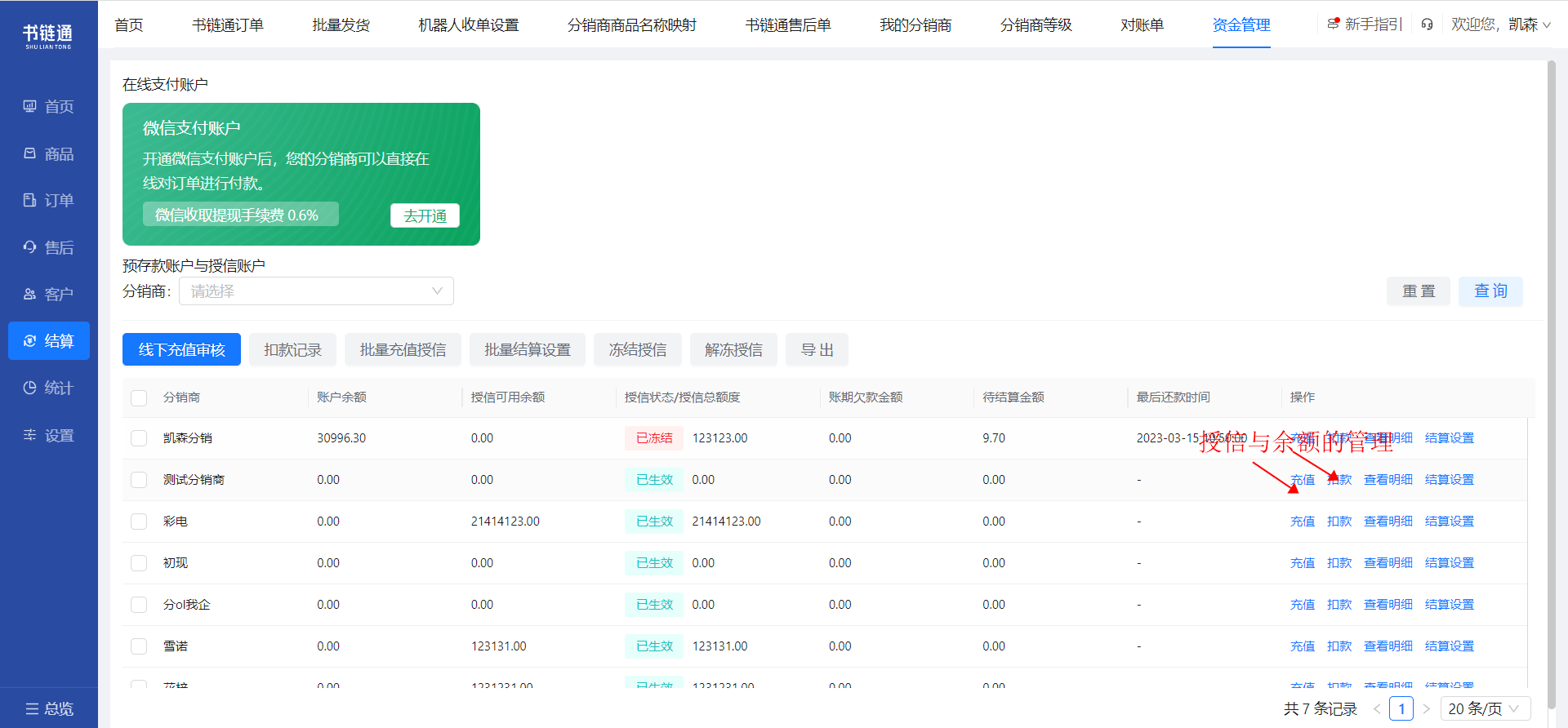Open the 新手指引 guide
This screenshot has width=1568, height=728.
1365,24
